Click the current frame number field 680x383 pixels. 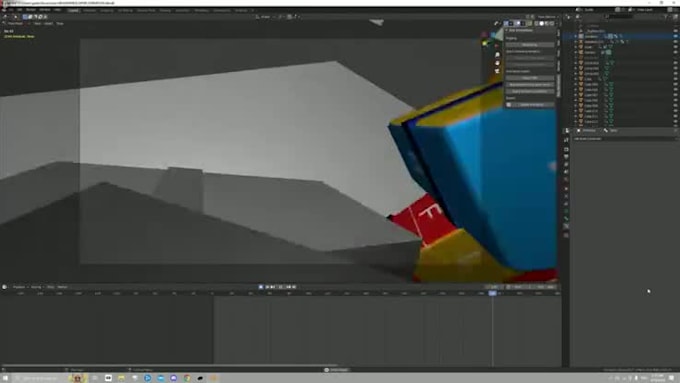tap(494, 287)
